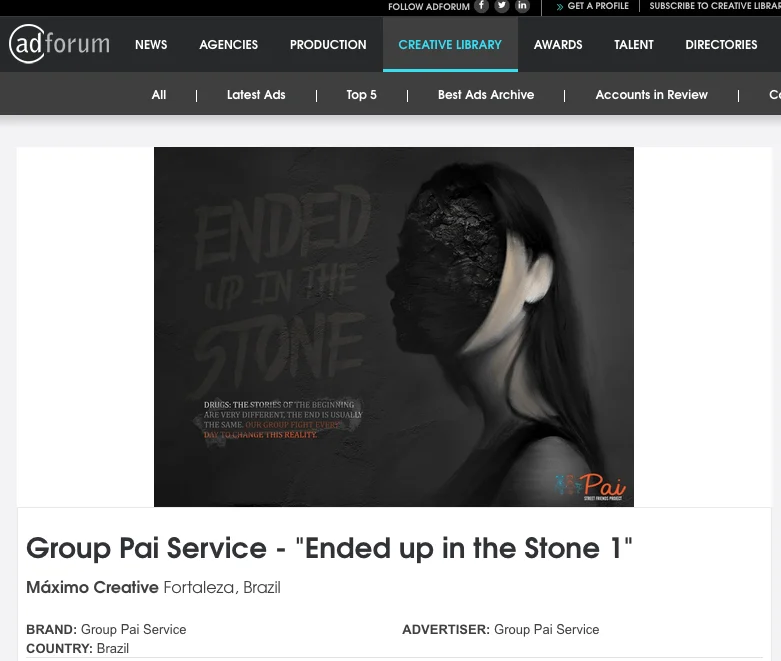Go to the Production section
The image size is (781, 661).
(328, 45)
